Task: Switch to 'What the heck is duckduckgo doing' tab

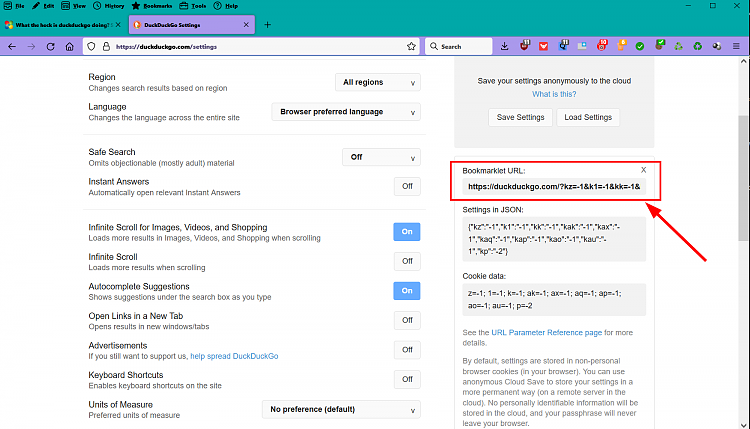Action: tap(63, 25)
